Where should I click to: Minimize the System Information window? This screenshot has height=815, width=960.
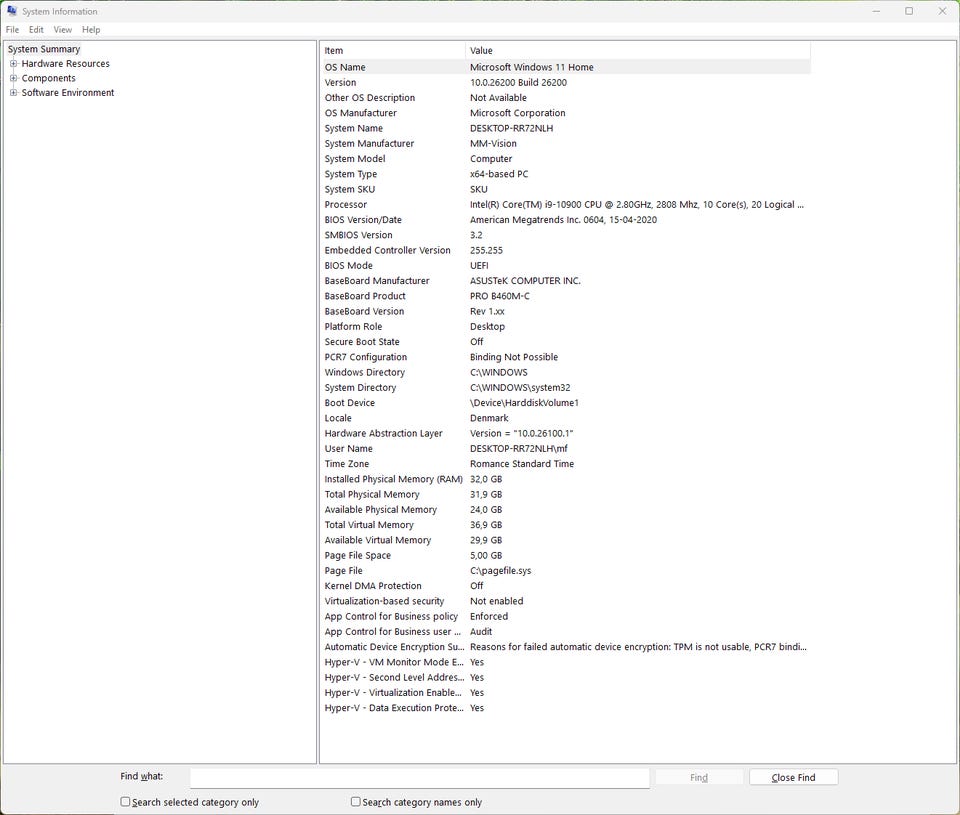coord(876,11)
